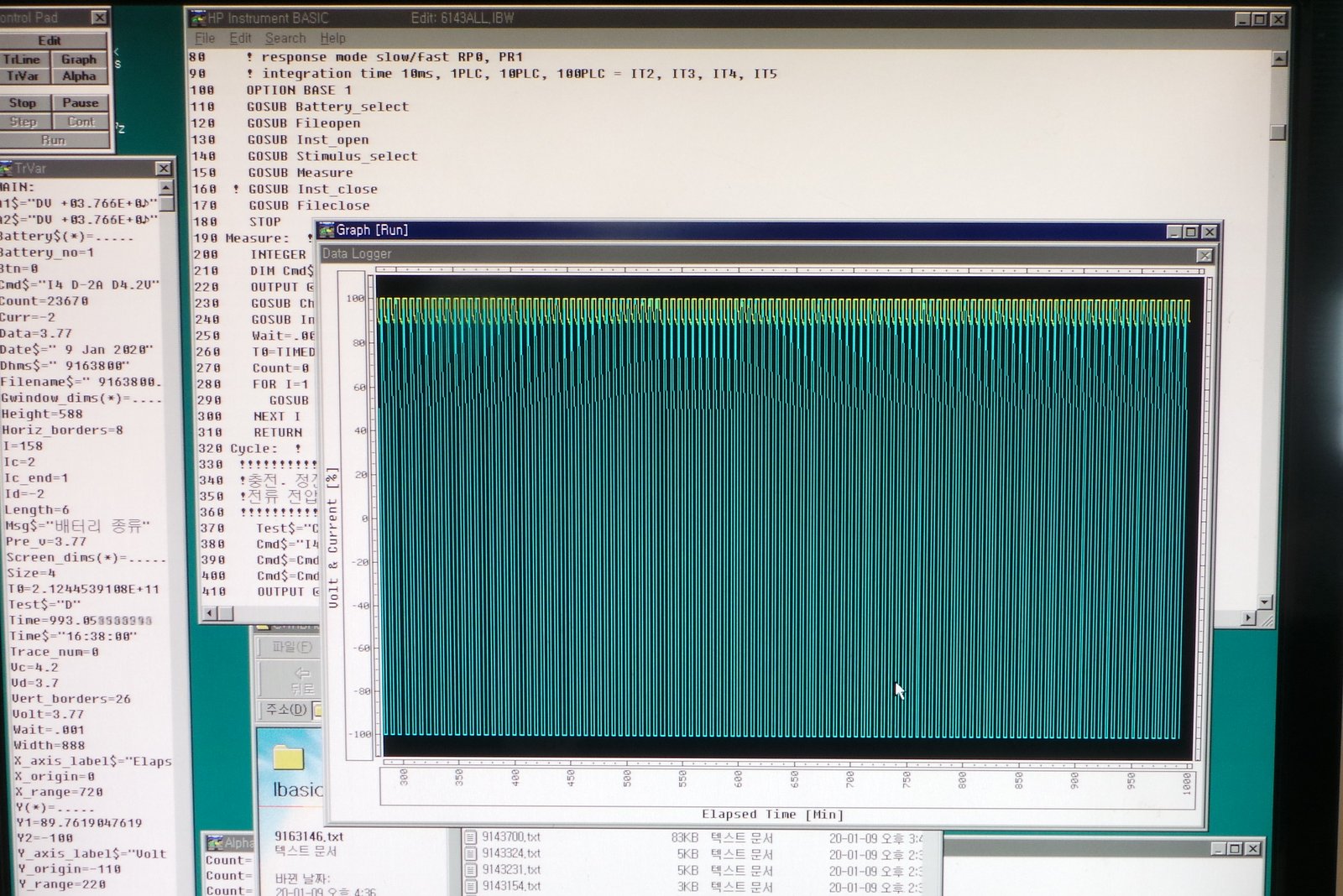Click the 9143700.txt file icon
The image size is (1343, 896).
(471, 837)
